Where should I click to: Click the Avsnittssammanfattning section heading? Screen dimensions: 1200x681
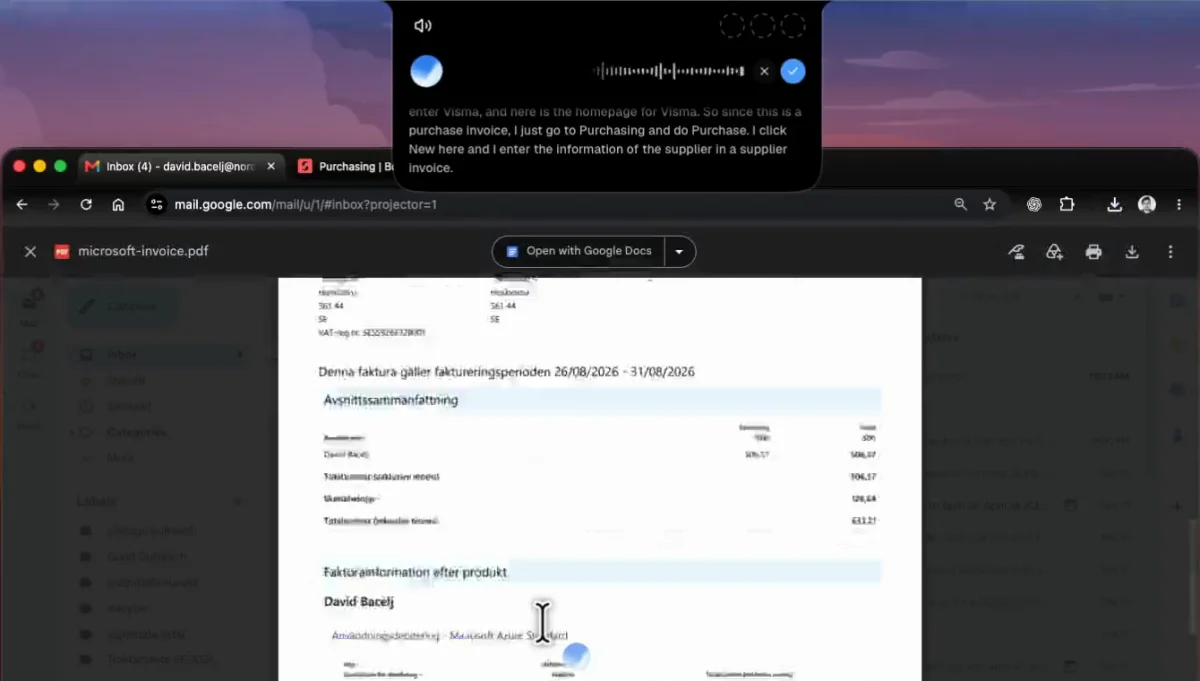(x=391, y=400)
